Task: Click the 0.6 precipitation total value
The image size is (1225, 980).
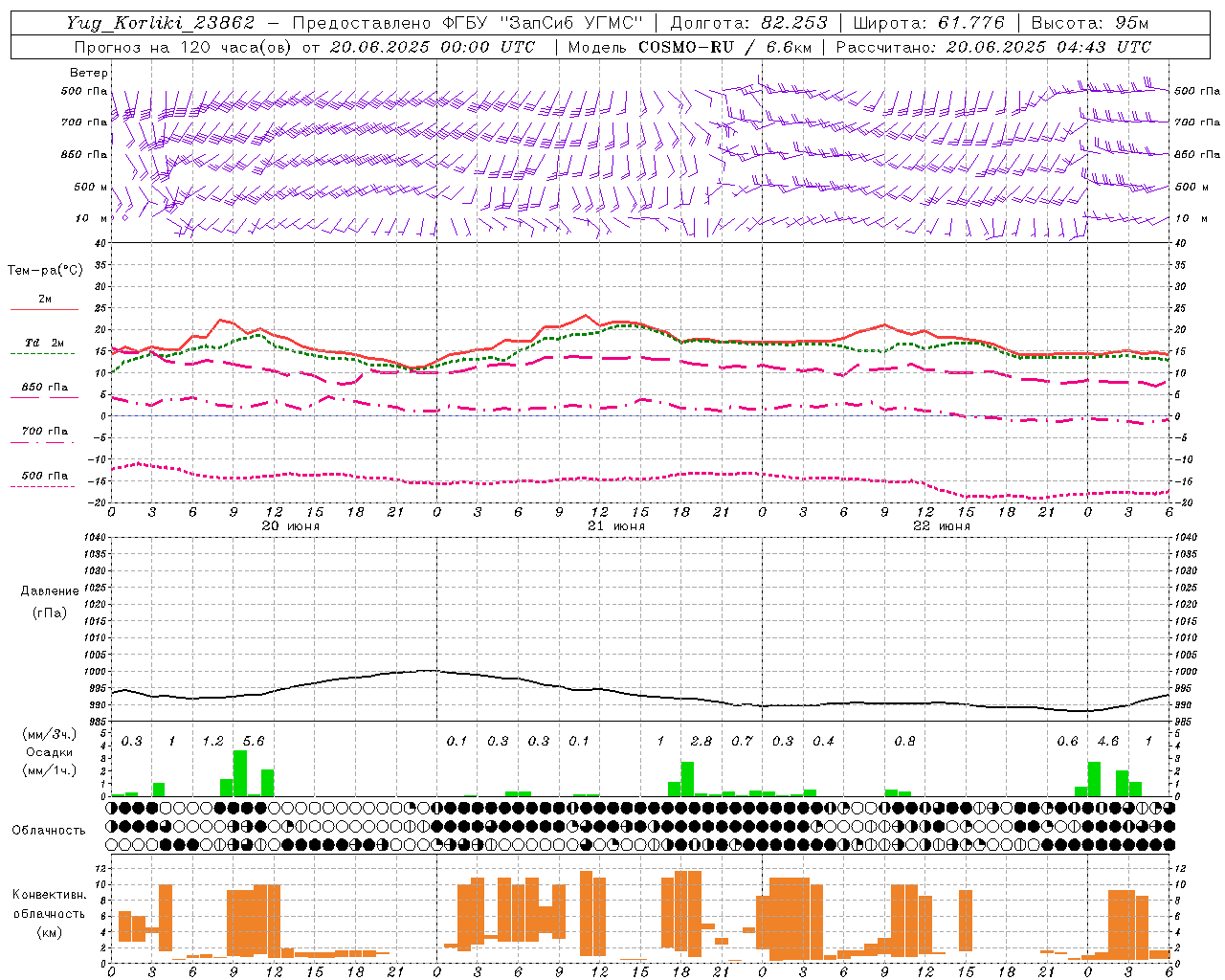Action: (1067, 742)
